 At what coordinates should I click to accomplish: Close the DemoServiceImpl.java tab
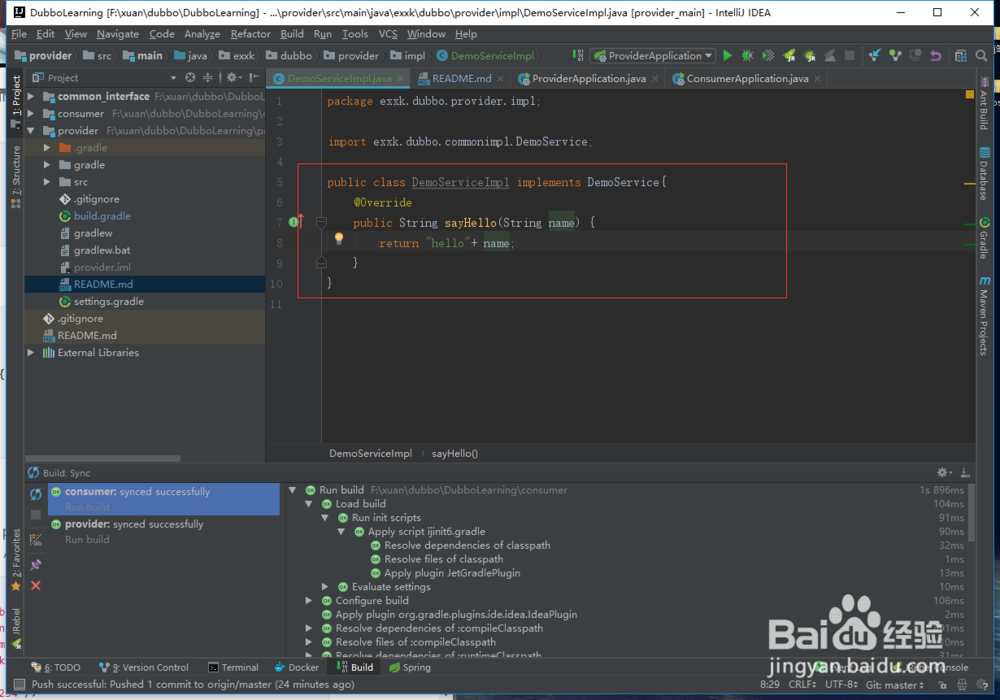tap(401, 78)
